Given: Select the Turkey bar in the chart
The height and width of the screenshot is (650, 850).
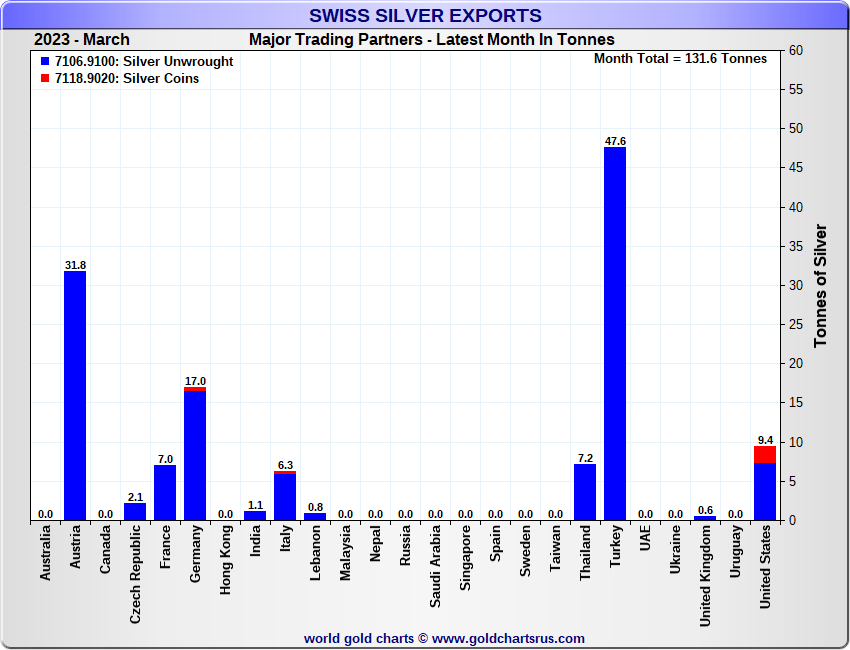Looking at the screenshot, I should click(x=615, y=335).
